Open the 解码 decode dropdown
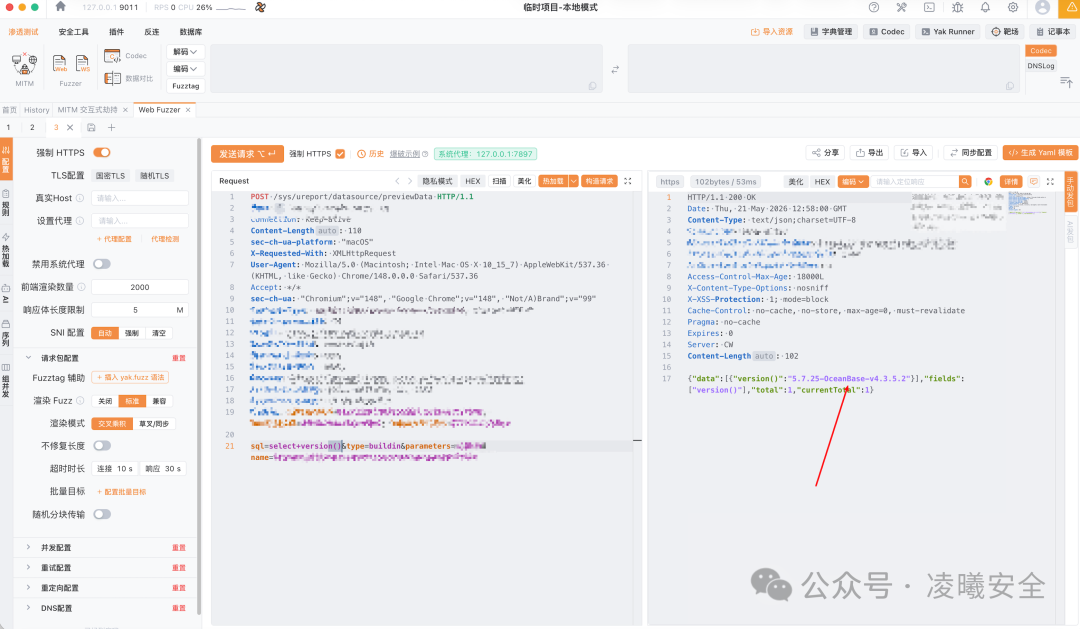The height and width of the screenshot is (629, 1080). (x=185, y=52)
